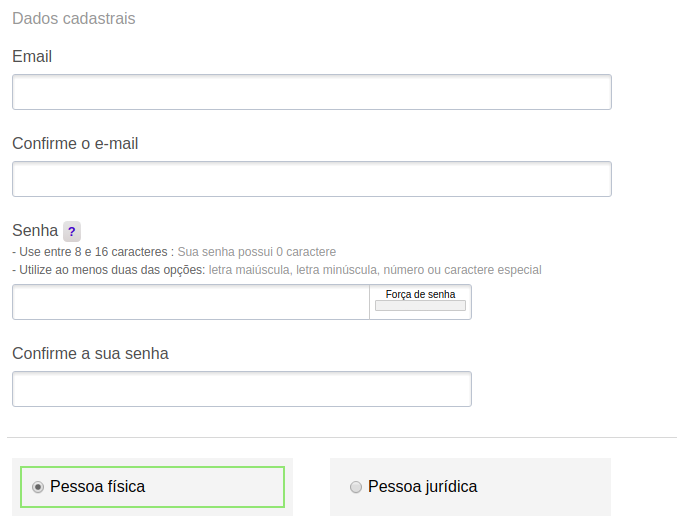This screenshot has width=693, height=531.
Task: Click the "Dados cadastrais" section heading
Action: (x=74, y=18)
